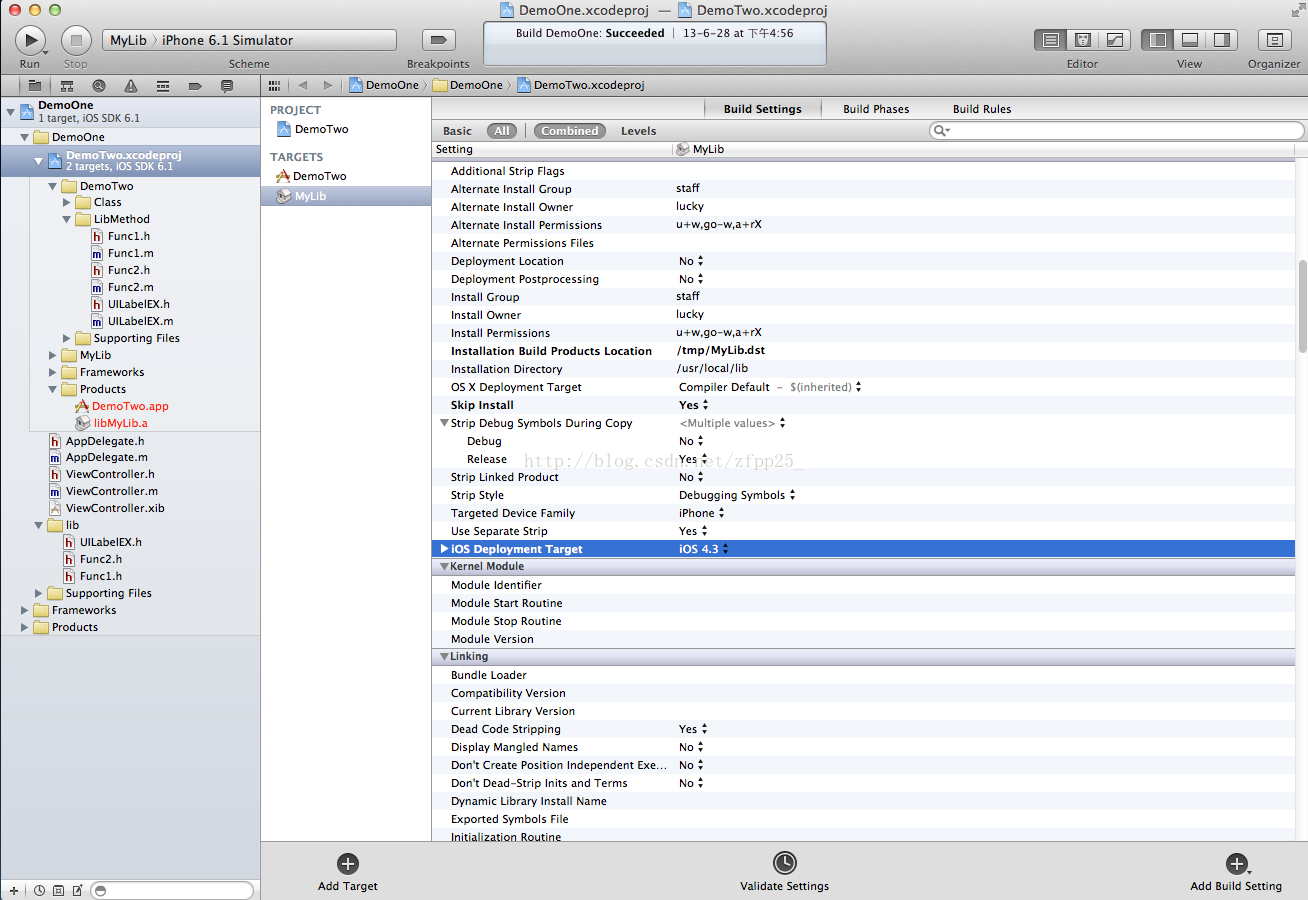Show the Debug navigator
1308x900 pixels.
163,85
